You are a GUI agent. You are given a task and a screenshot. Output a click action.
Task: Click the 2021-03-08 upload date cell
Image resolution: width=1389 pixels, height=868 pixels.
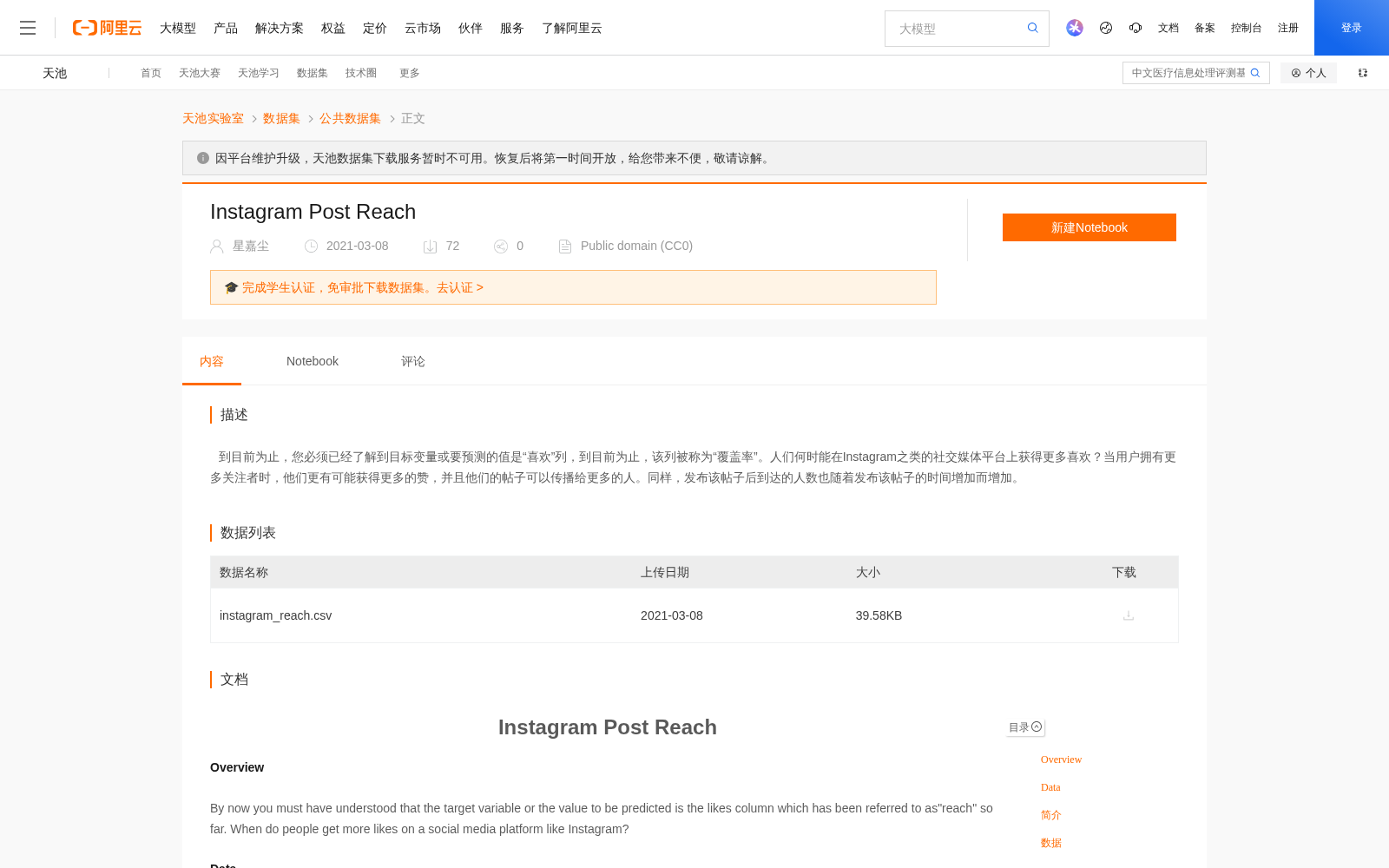(x=672, y=615)
